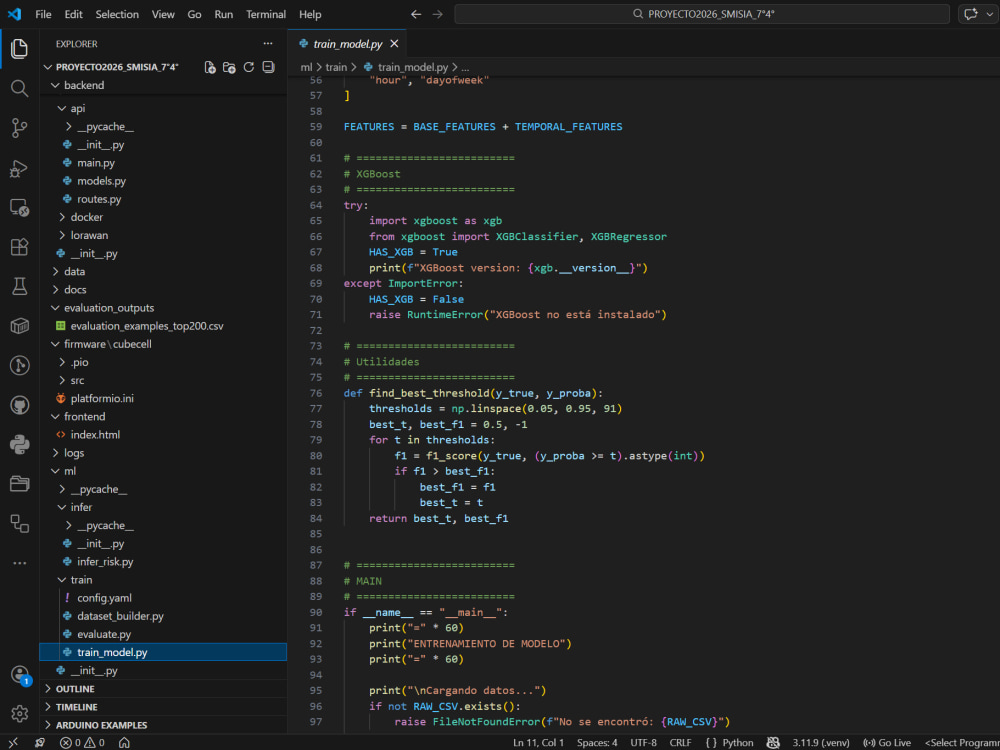This screenshot has width=1000, height=750.
Task: Open evaluate.py file
Action: click(x=163, y=634)
